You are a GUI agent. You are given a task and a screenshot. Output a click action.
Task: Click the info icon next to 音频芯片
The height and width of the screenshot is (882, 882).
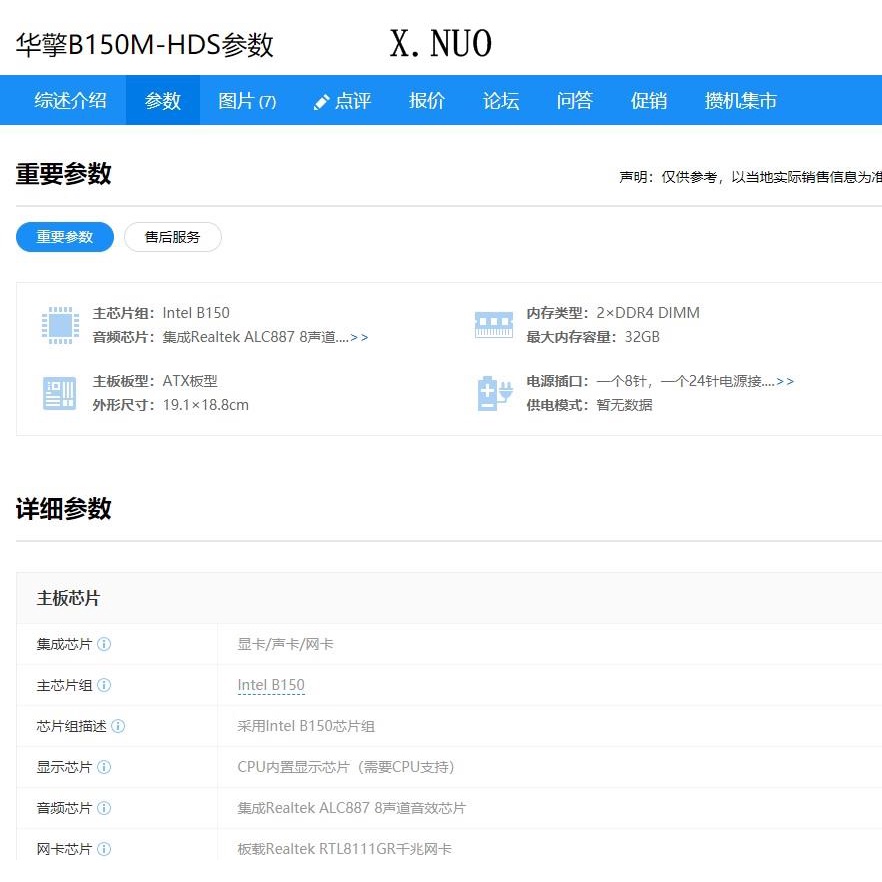tap(104, 808)
